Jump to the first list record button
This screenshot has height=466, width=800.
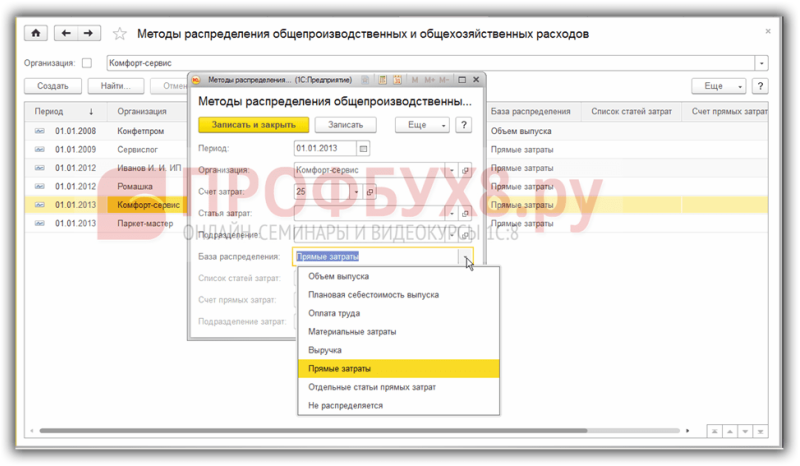click(x=714, y=431)
